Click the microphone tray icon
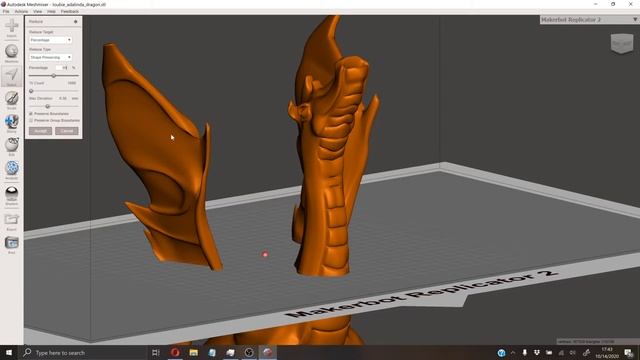 pos(524,353)
